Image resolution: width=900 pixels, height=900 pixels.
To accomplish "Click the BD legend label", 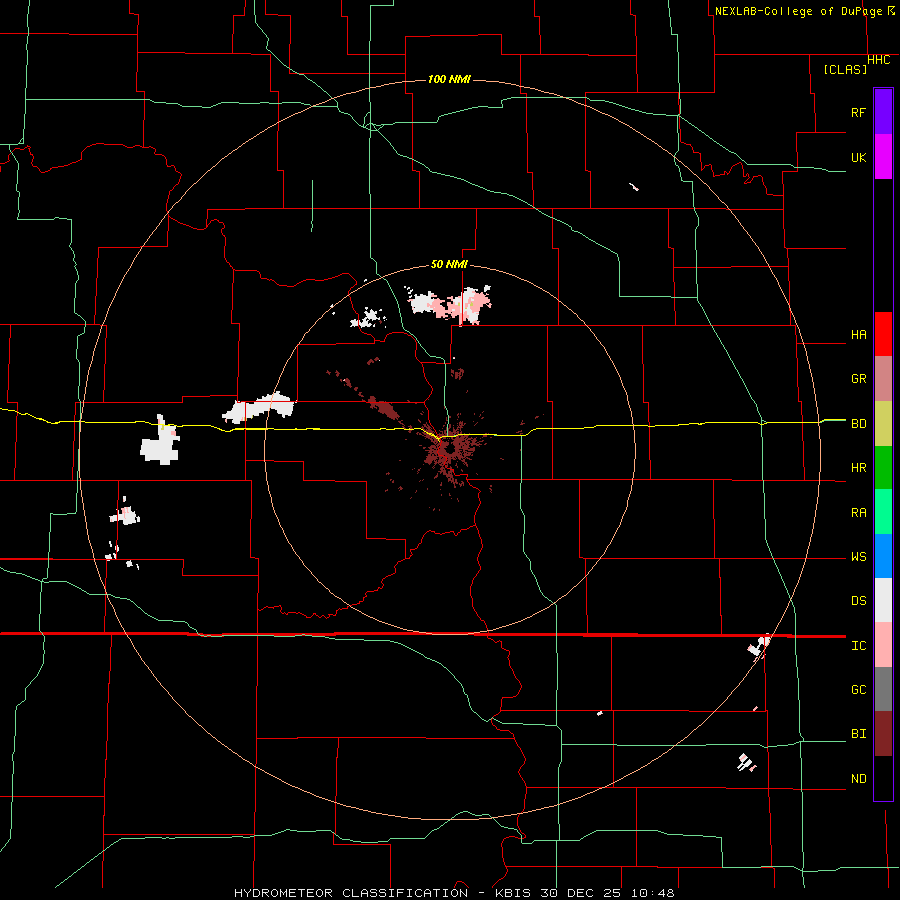I will click(859, 424).
